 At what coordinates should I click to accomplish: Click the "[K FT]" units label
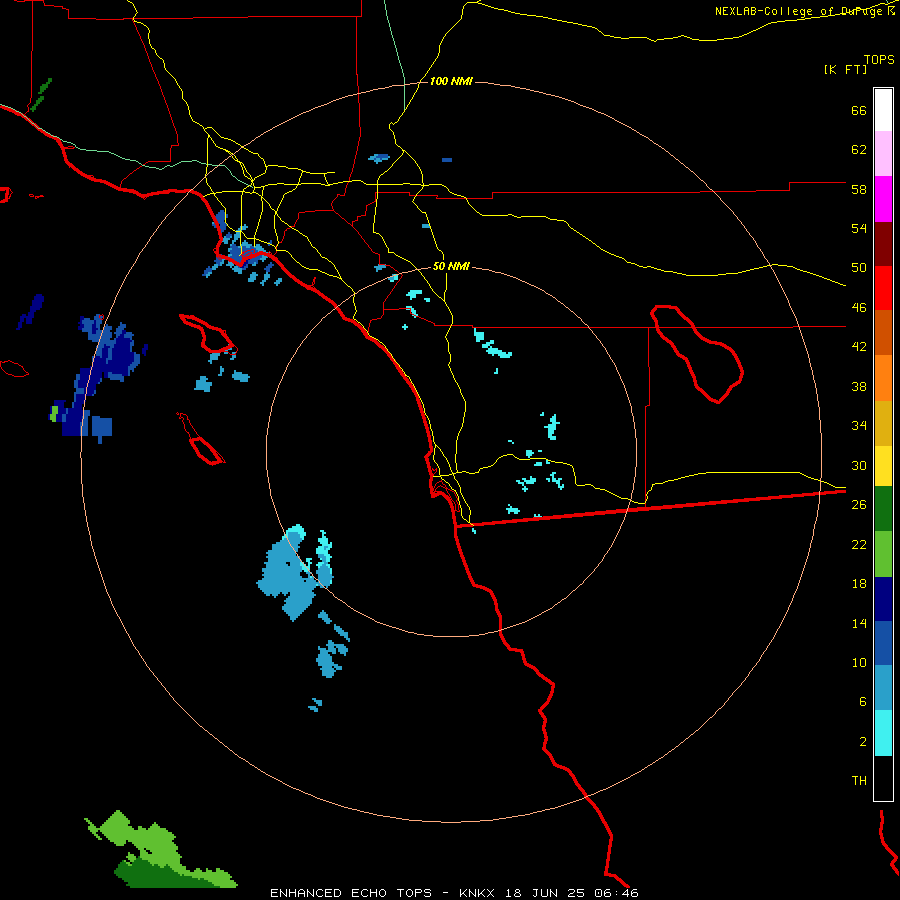click(x=845, y=69)
